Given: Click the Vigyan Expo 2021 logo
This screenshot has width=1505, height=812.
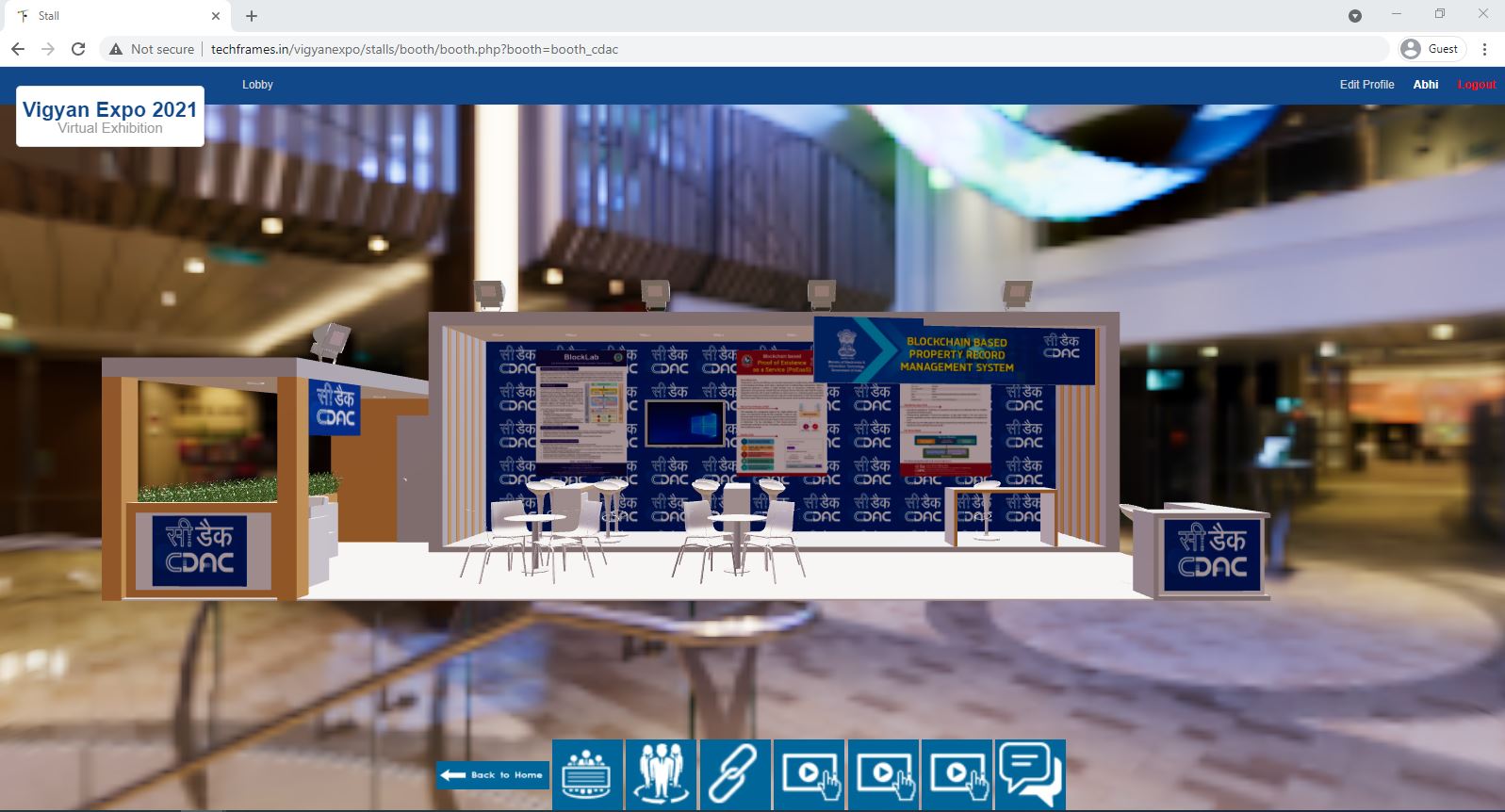Looking at the screenshot, I should [x=110, y=117].
